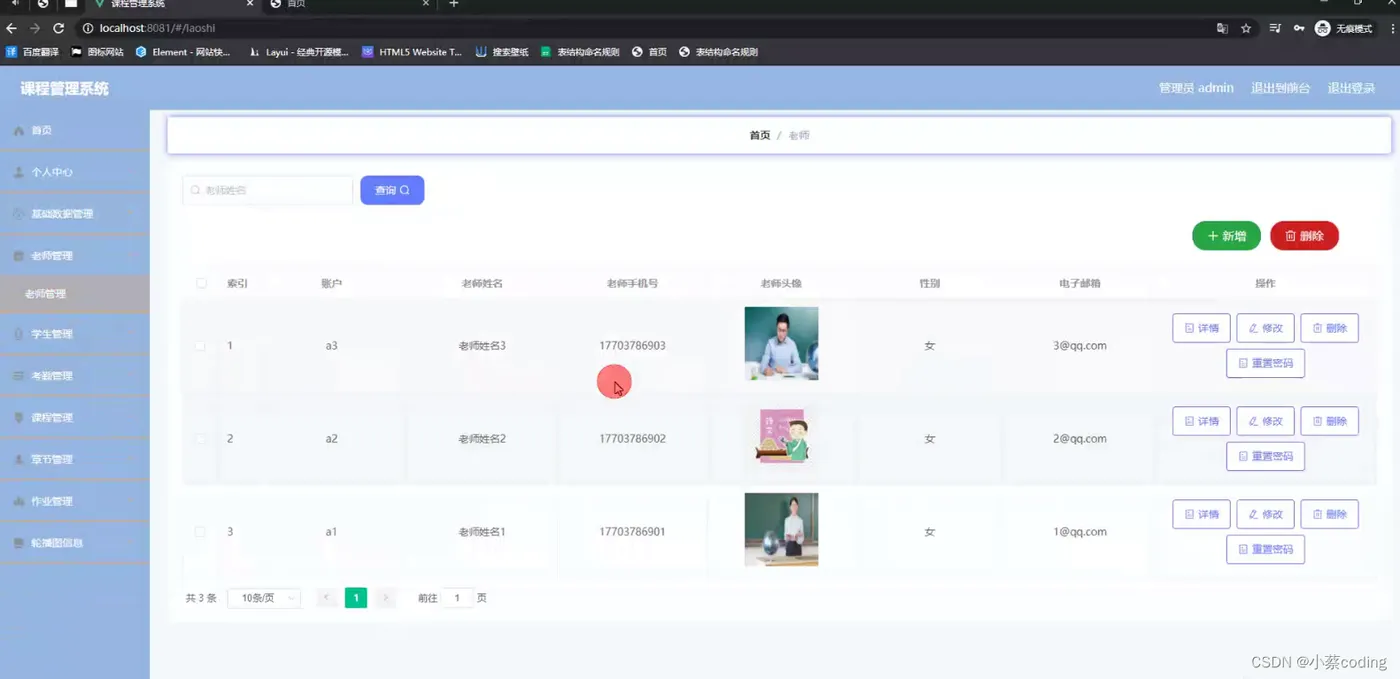
Task: Expand 基础数据管理 menu arrow
Action: [132, 214]
